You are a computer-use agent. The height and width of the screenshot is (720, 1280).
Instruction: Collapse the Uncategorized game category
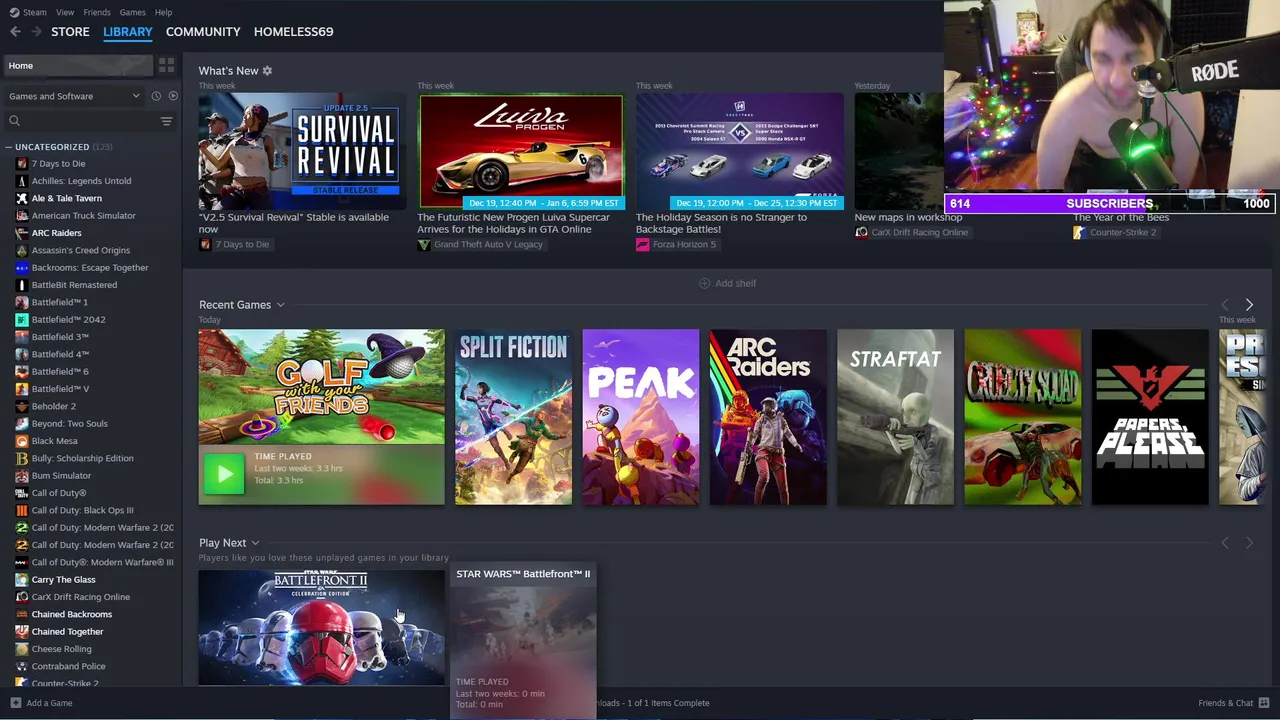coord(8,147)
